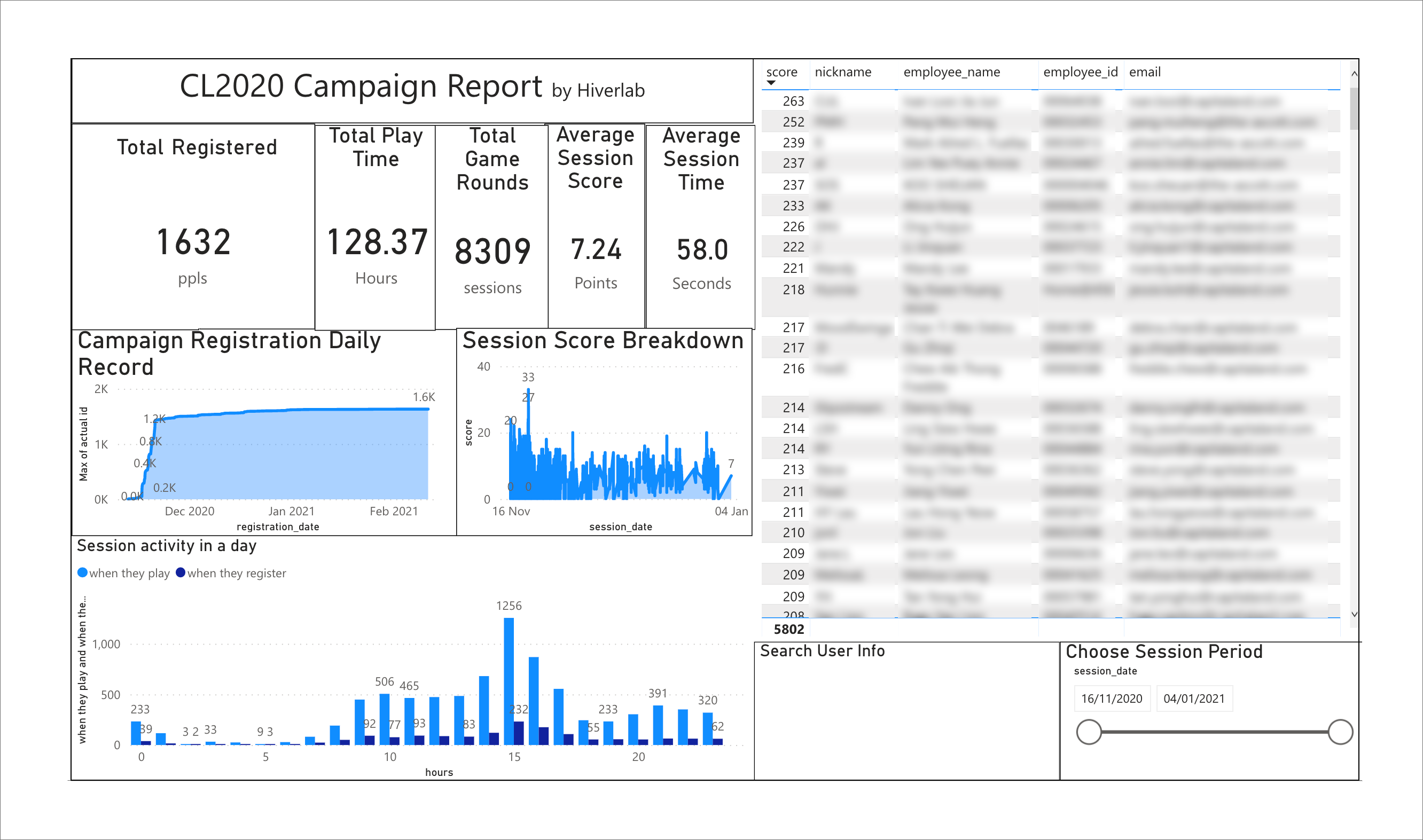Sort table by employee_name column header
The image size is (1423, 840).
pos(951,72)
